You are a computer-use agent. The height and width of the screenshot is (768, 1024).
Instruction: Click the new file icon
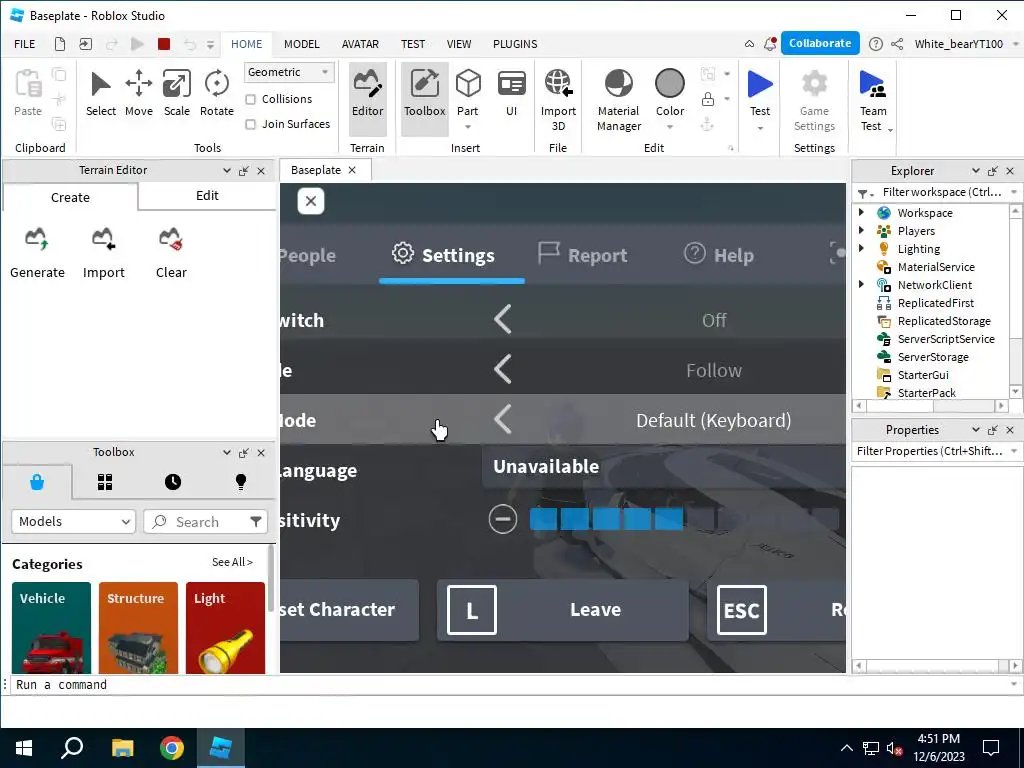(59, 44)
